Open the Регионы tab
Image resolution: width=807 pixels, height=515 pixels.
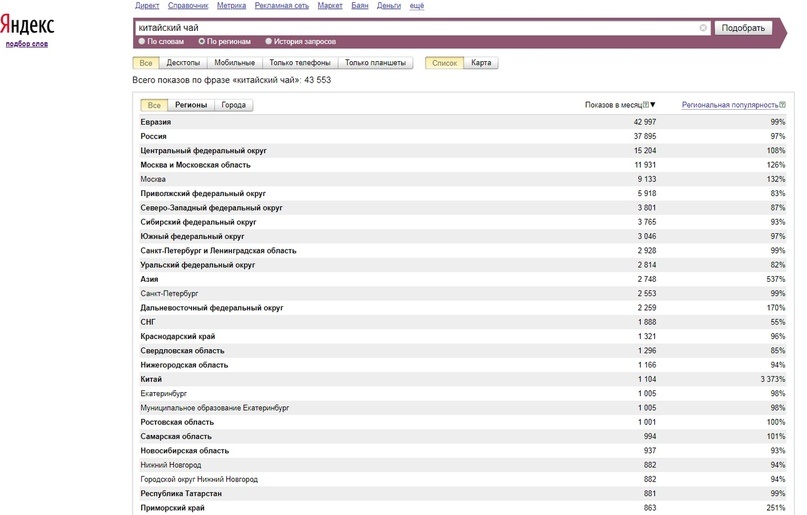(x=190, y=105)
